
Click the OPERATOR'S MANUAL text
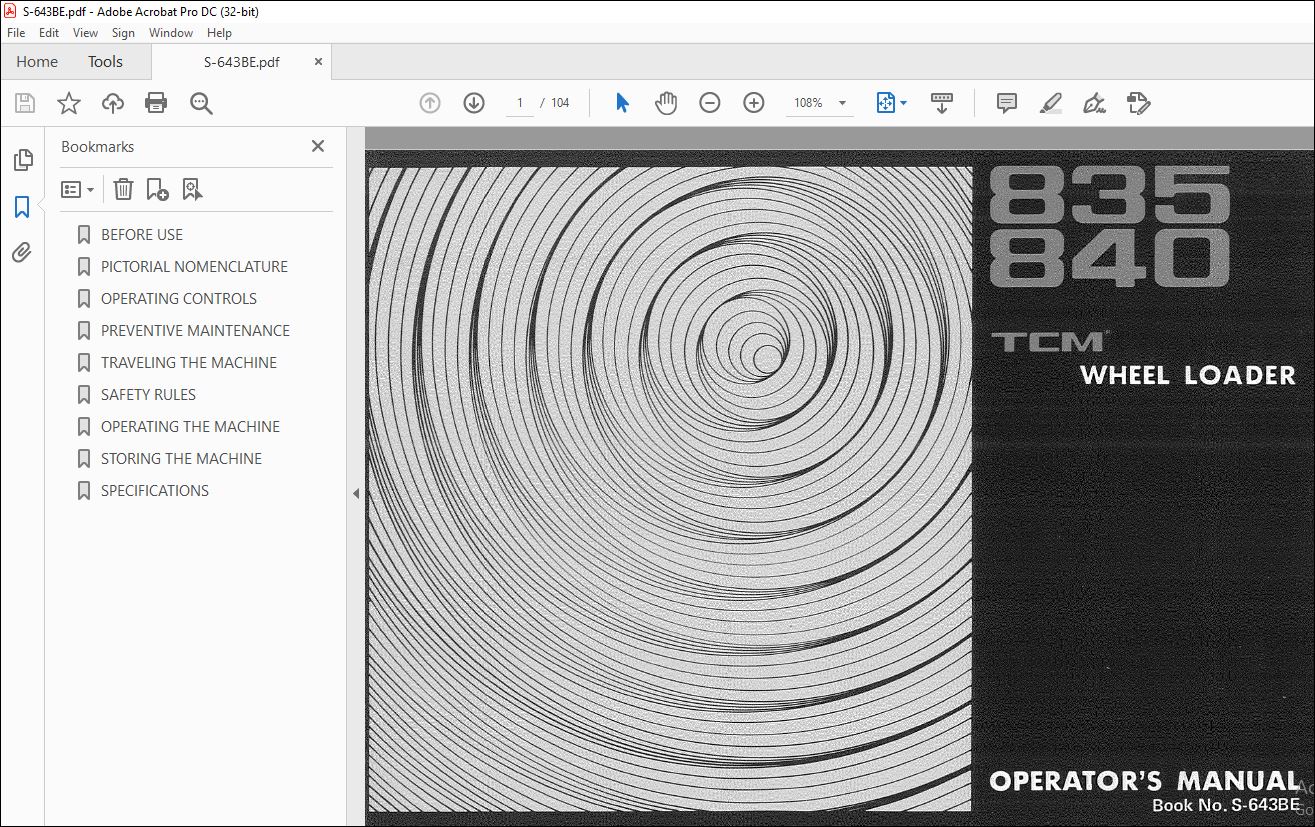(x=1144, y=780)
